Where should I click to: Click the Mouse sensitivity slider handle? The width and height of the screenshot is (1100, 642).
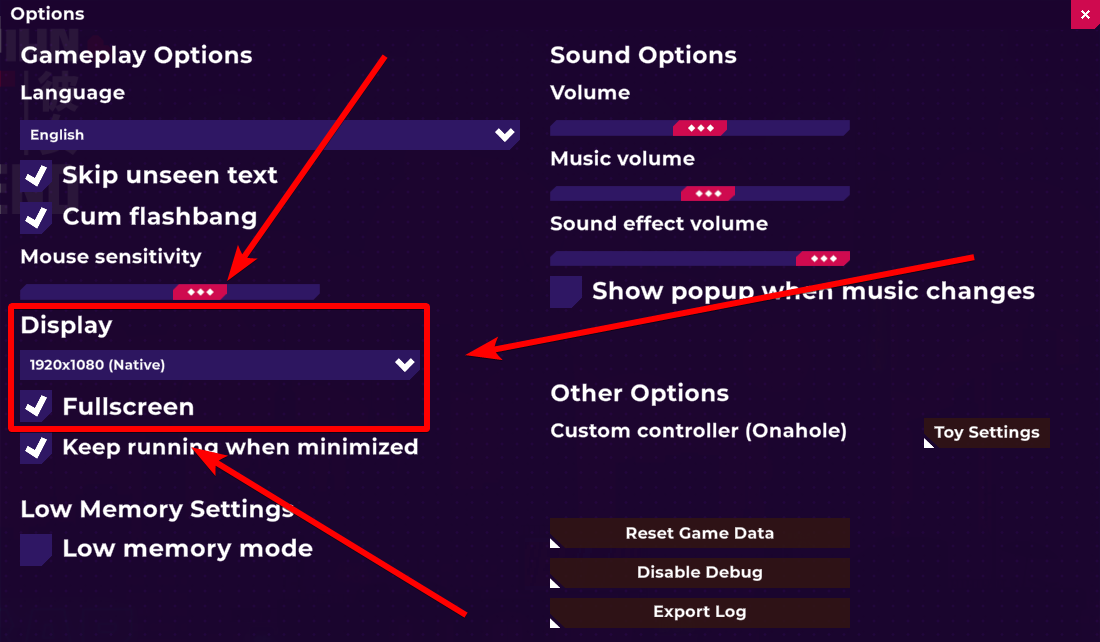click(x=200, y=292)
